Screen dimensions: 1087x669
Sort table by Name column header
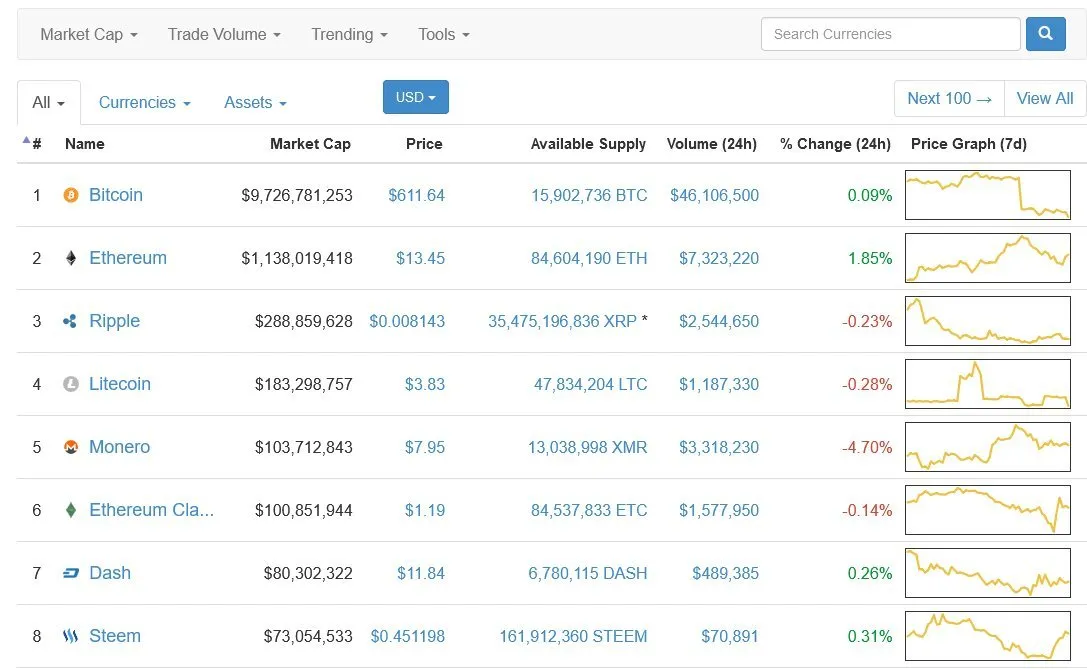[85, 144]
